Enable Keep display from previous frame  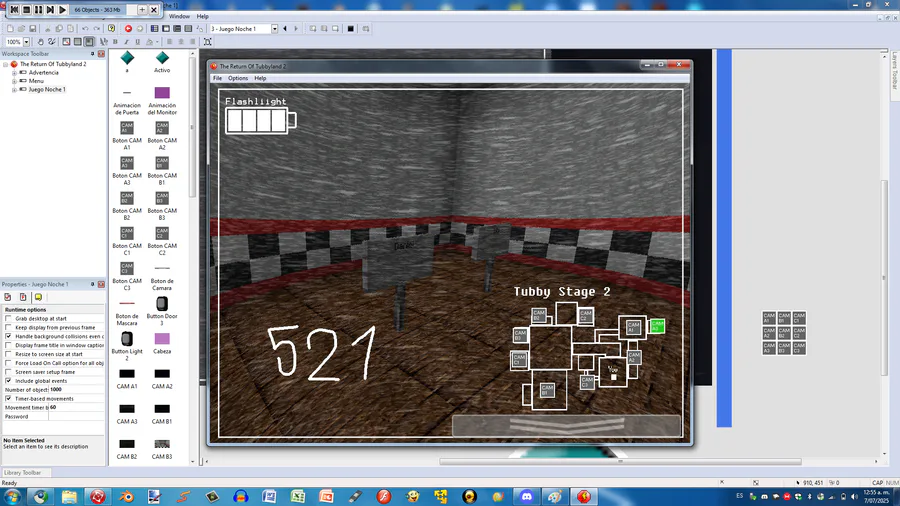pos(8,327)
